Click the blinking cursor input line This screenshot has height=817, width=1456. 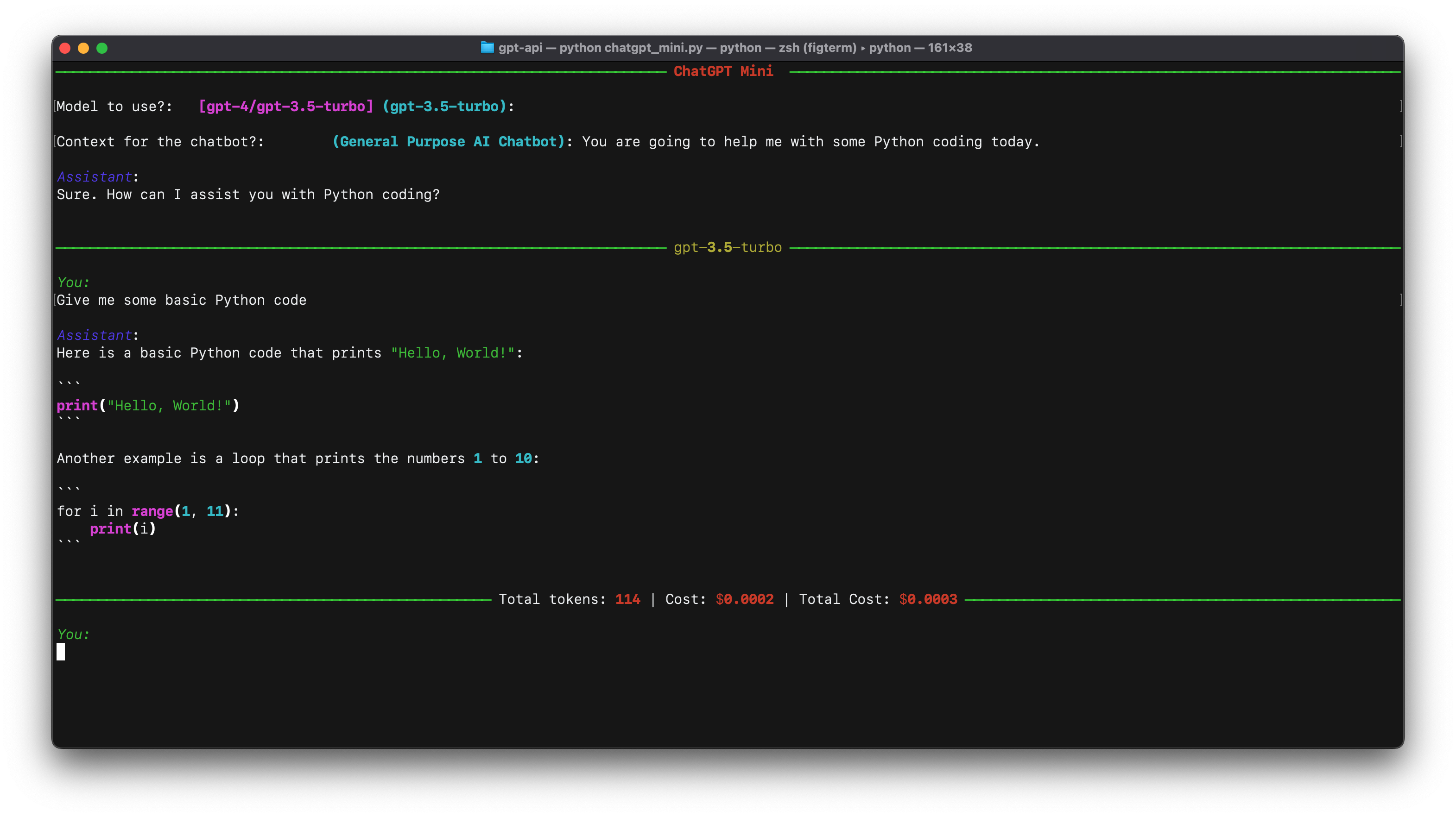(x=61, y=652)
